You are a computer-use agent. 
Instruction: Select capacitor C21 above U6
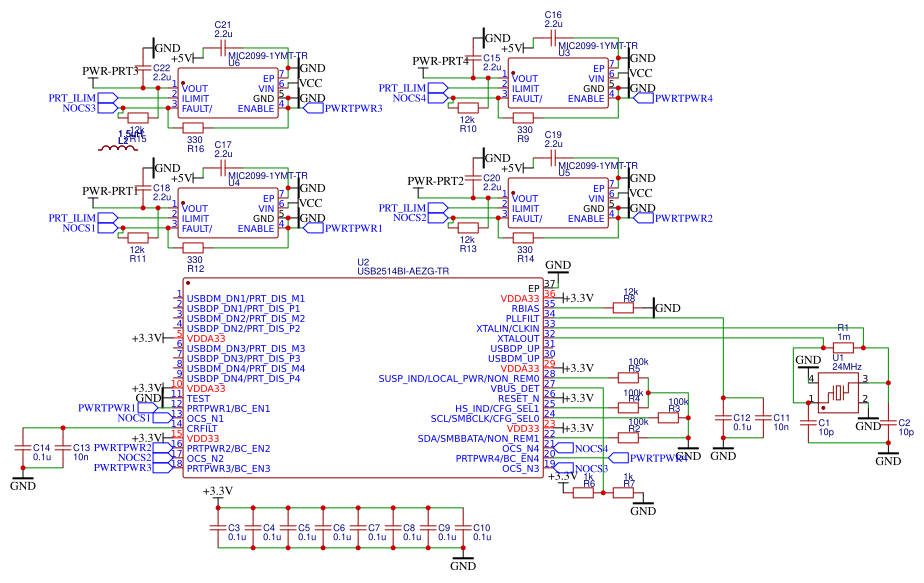point(223,48)
